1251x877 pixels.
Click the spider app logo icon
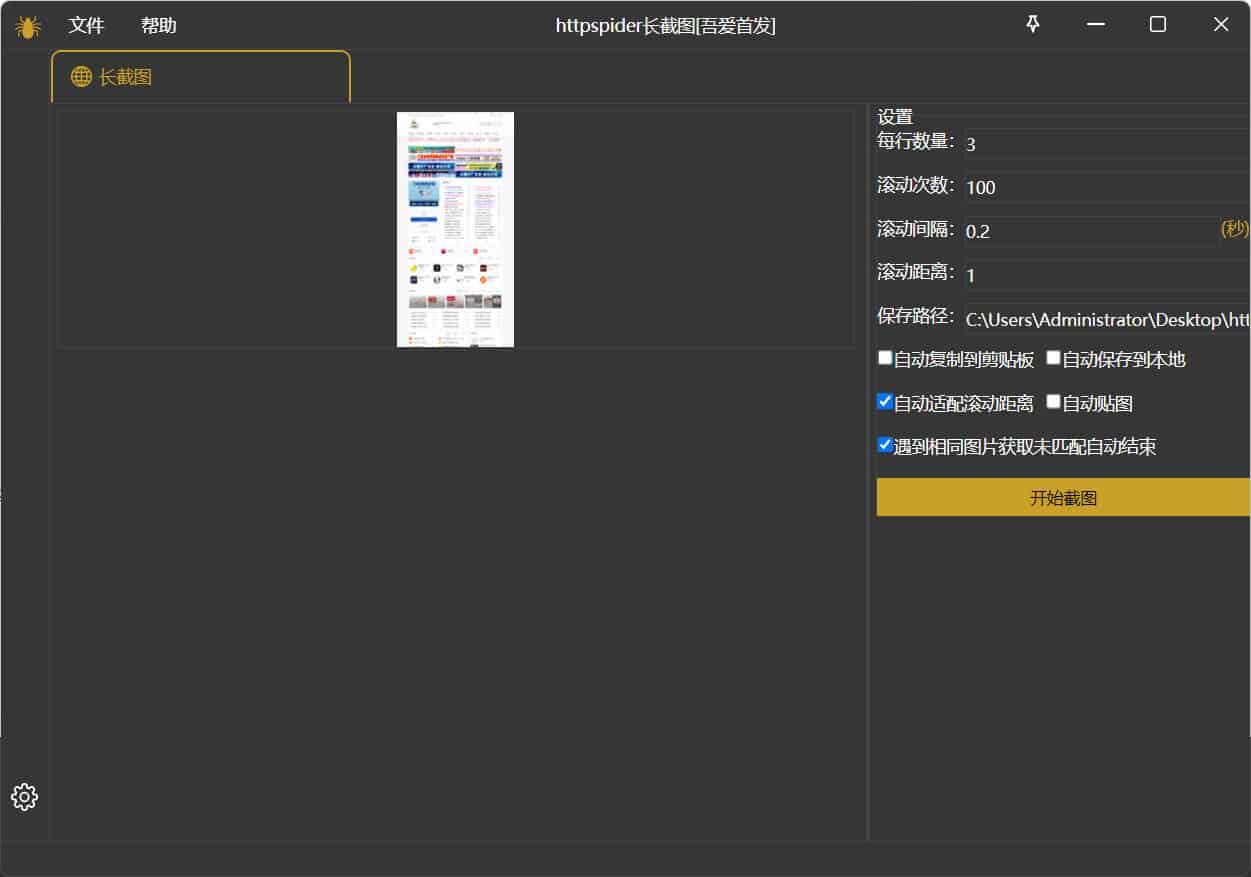(27, 24)
